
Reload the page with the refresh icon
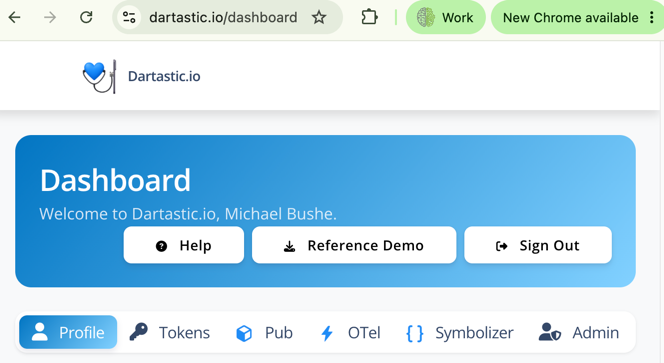point(86,17)
